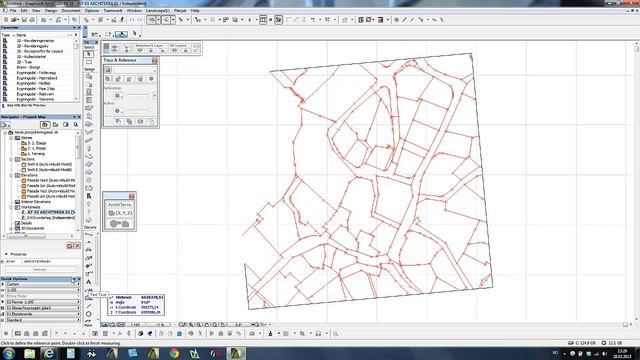
Task: Open the Standard dropdown in Quick Options
Action: (x=43, y=320)
